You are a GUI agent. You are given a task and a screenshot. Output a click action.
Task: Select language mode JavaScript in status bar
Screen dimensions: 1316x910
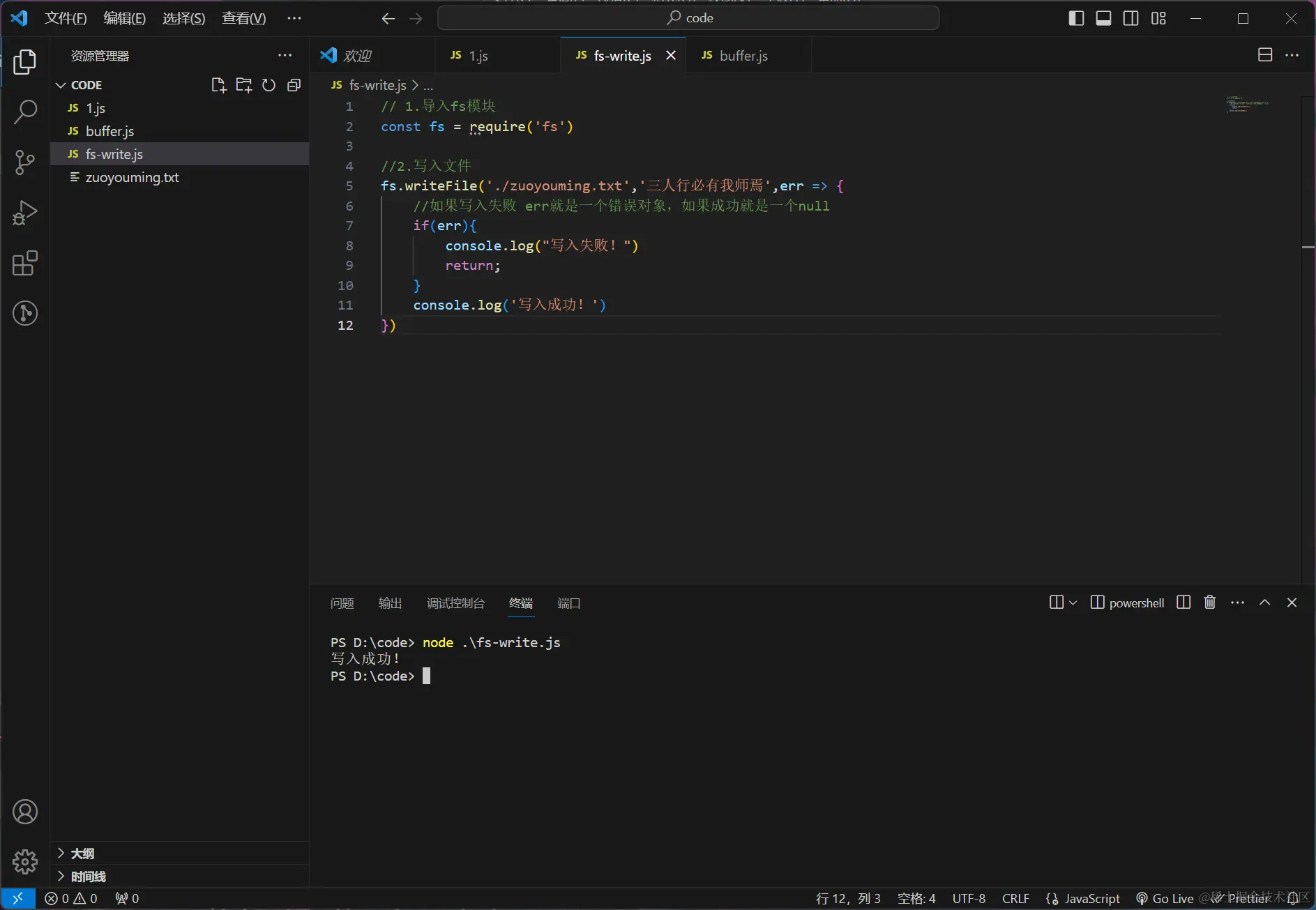[1091, 898]
